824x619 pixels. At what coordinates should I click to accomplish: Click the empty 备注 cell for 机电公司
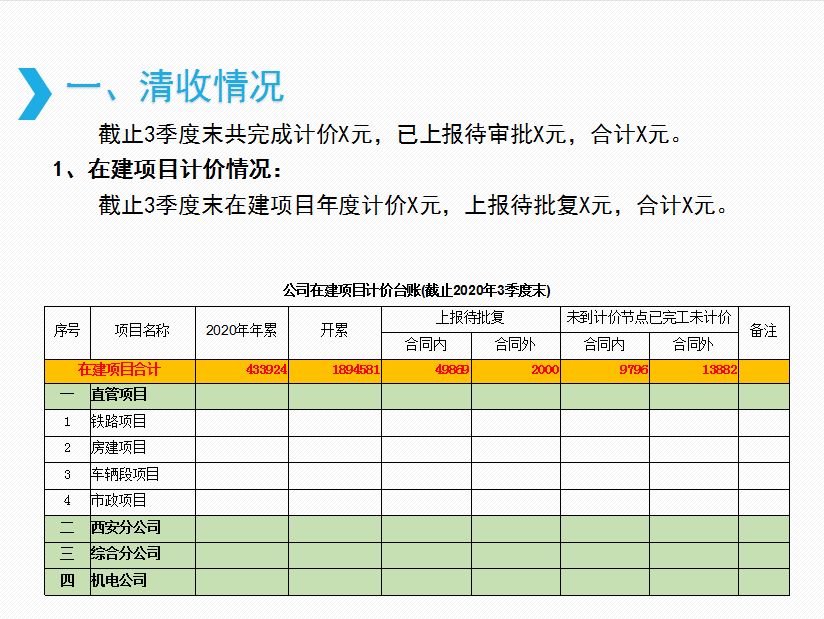pyautogui.click(x=764, y=582)
